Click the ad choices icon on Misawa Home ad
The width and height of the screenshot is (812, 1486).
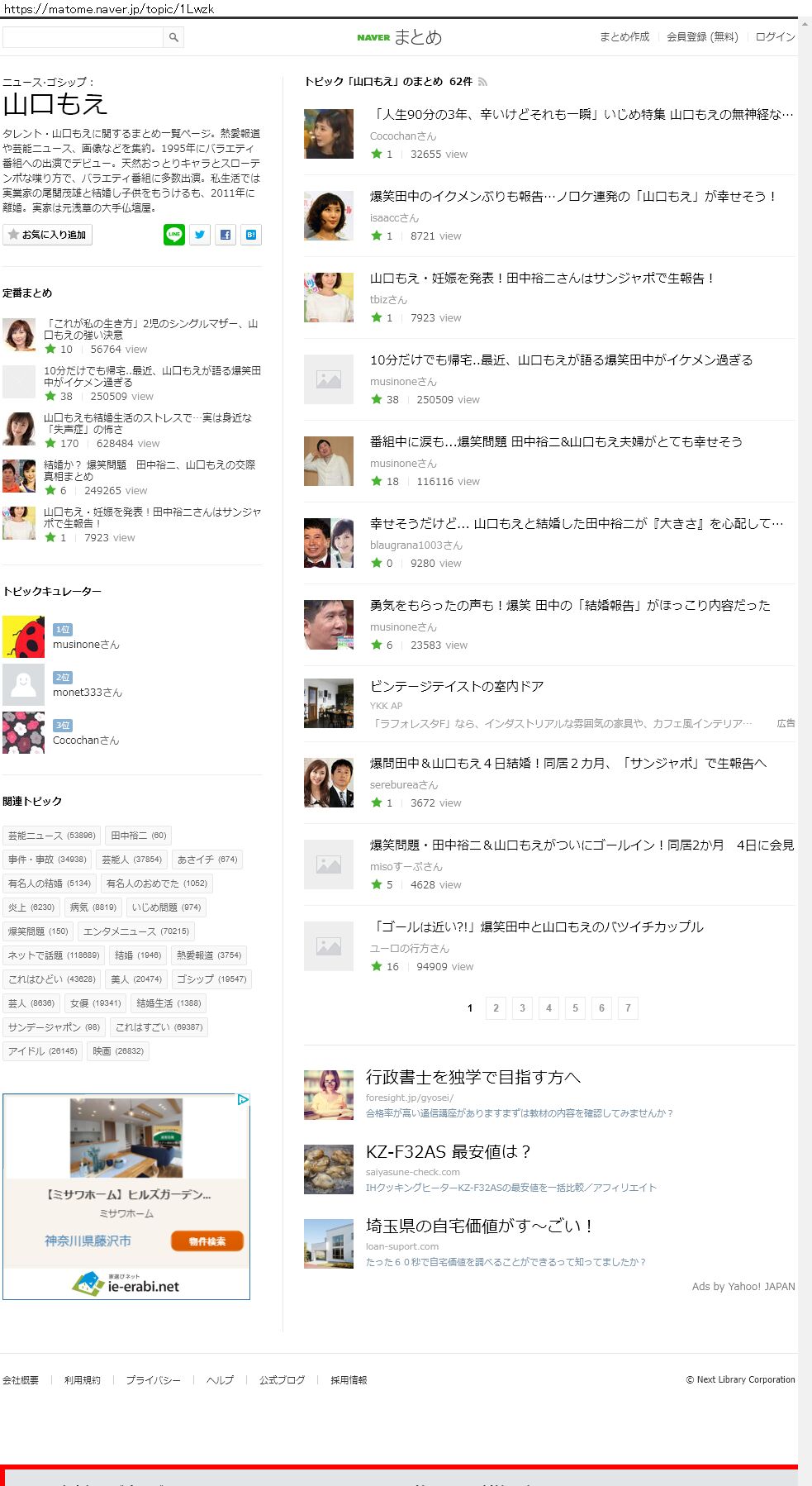[243, 1099]
